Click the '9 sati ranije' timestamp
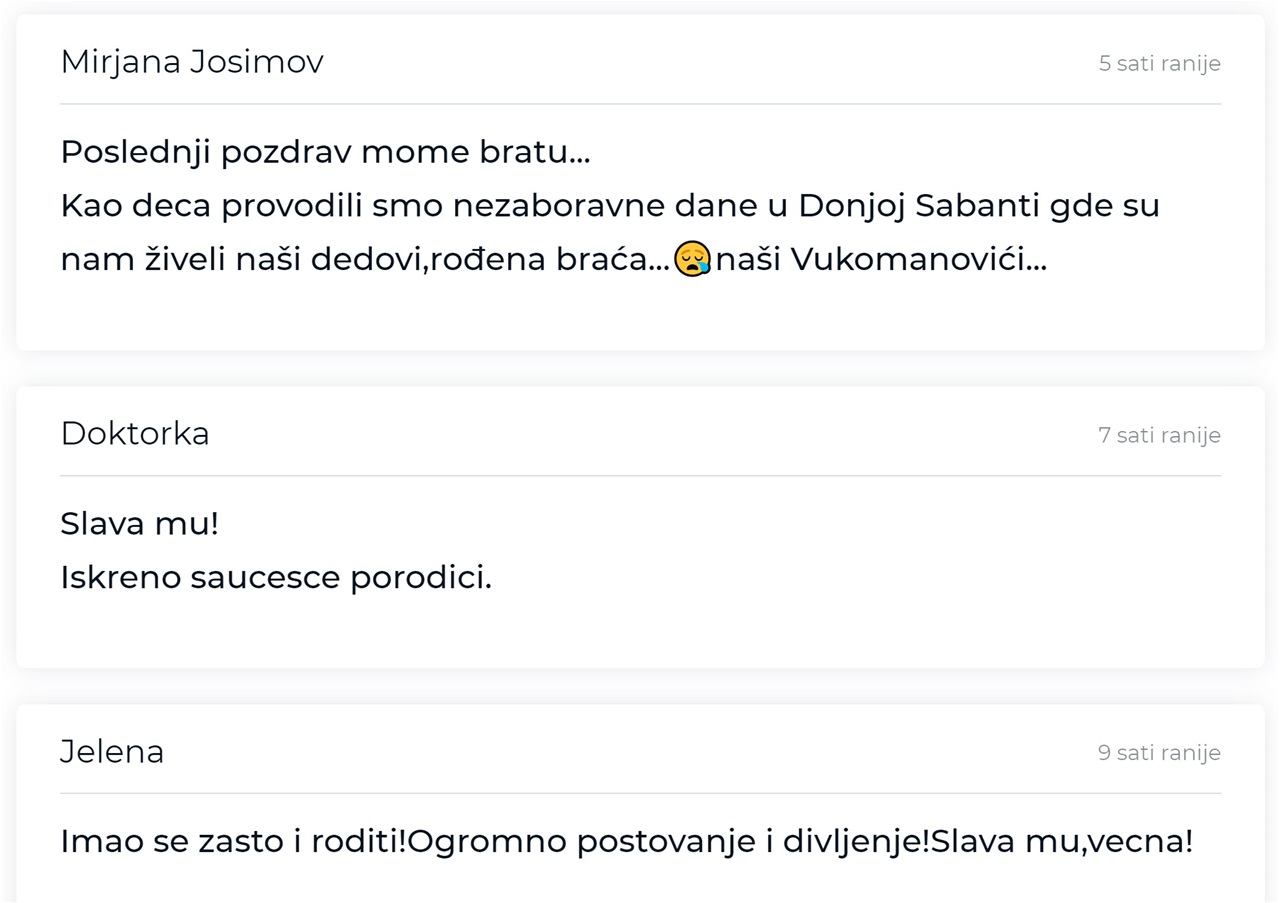 pos(1159,752)
